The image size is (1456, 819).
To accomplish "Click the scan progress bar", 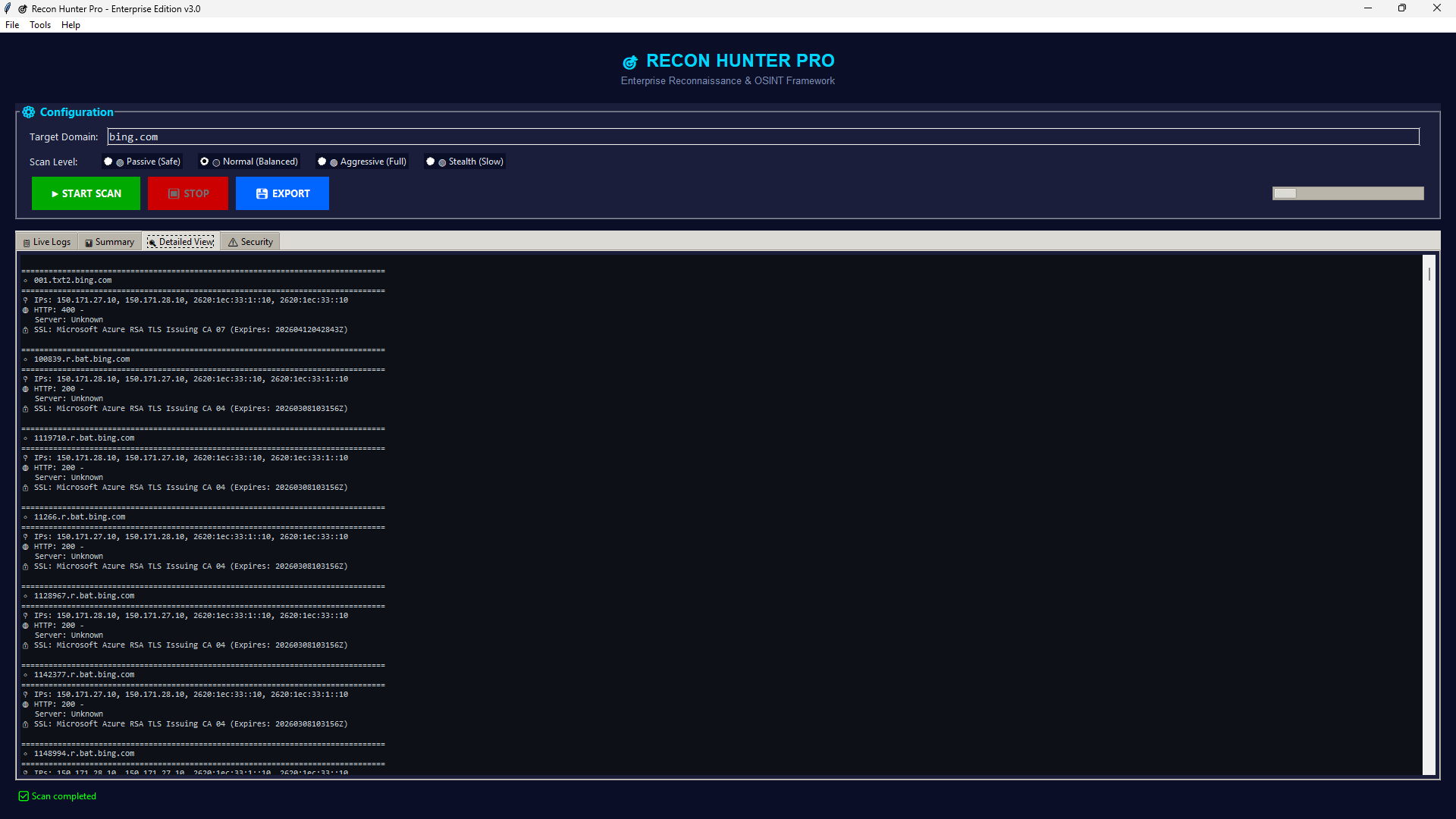I will point(1348,193).
